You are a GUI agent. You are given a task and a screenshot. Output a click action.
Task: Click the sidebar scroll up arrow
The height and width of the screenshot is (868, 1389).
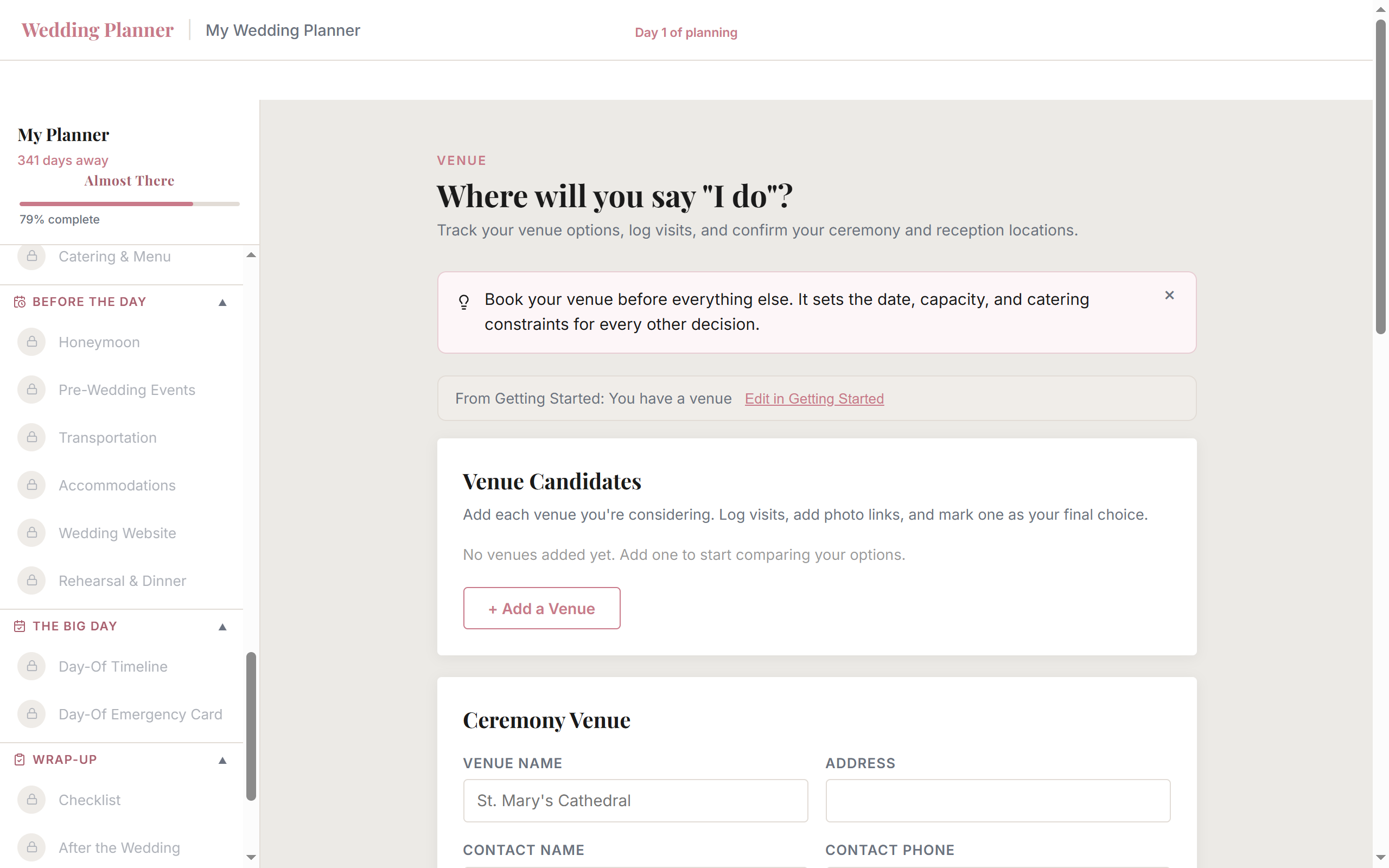tap(251, 255)
